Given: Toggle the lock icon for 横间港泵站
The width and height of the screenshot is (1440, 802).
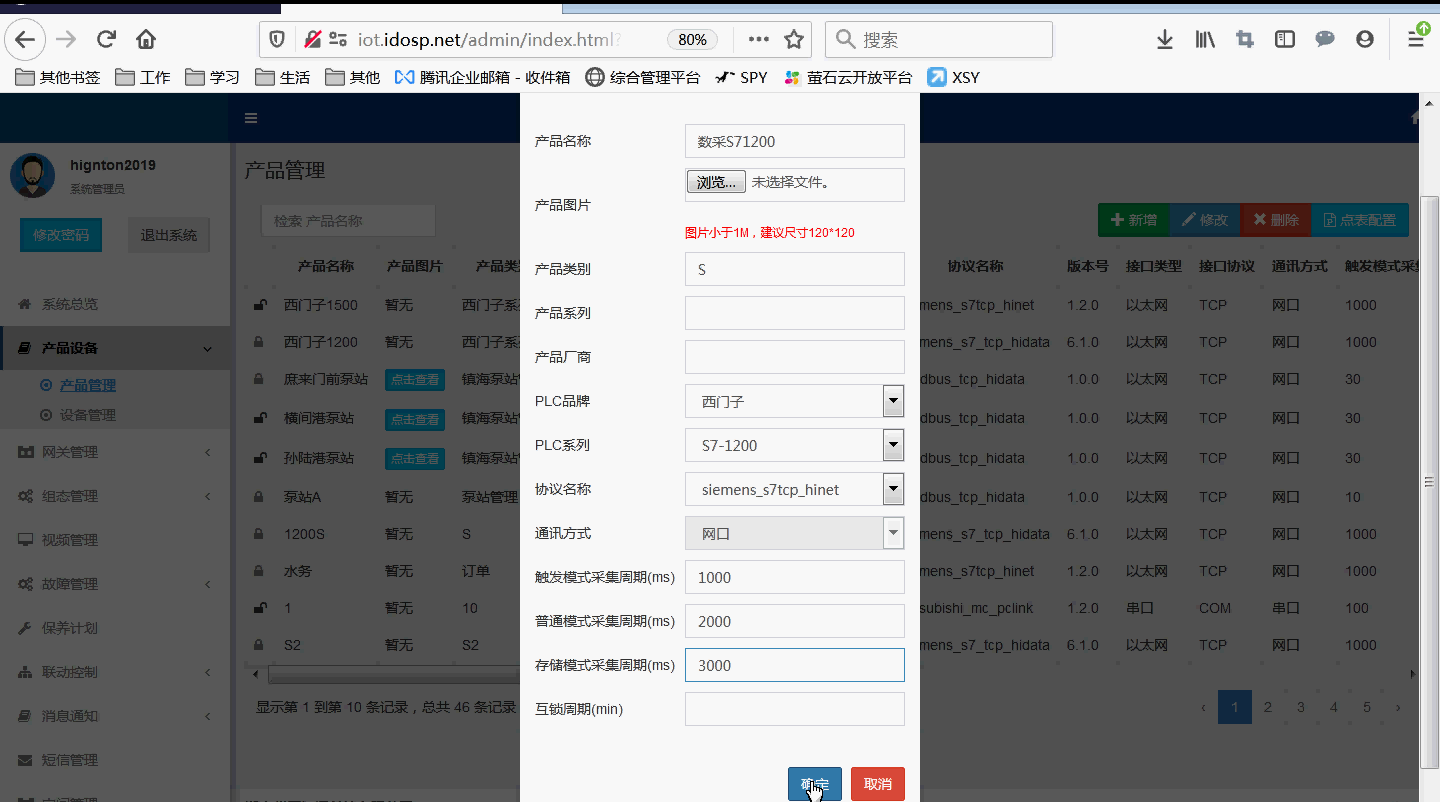Looking at the screenshot, I should point(260,418).
